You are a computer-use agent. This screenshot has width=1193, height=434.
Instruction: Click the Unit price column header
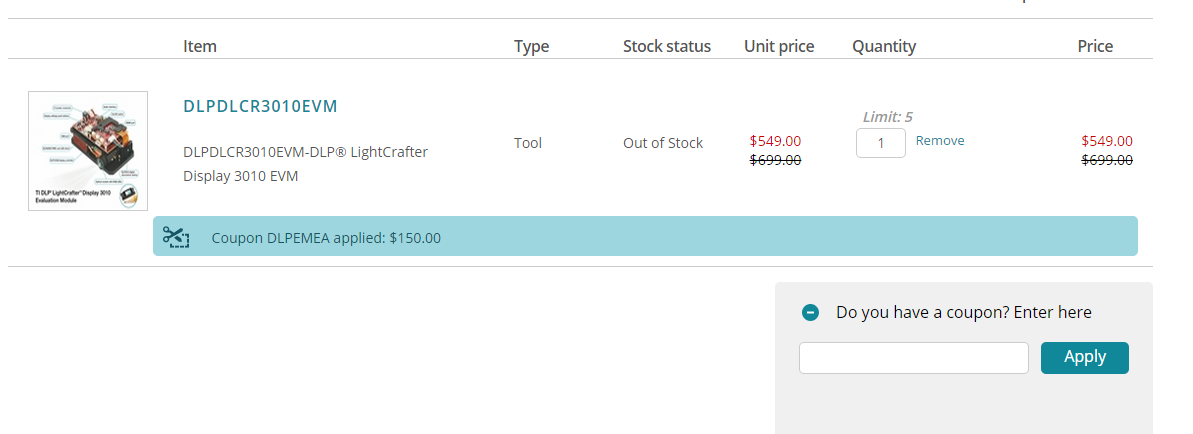pos(779,46)
